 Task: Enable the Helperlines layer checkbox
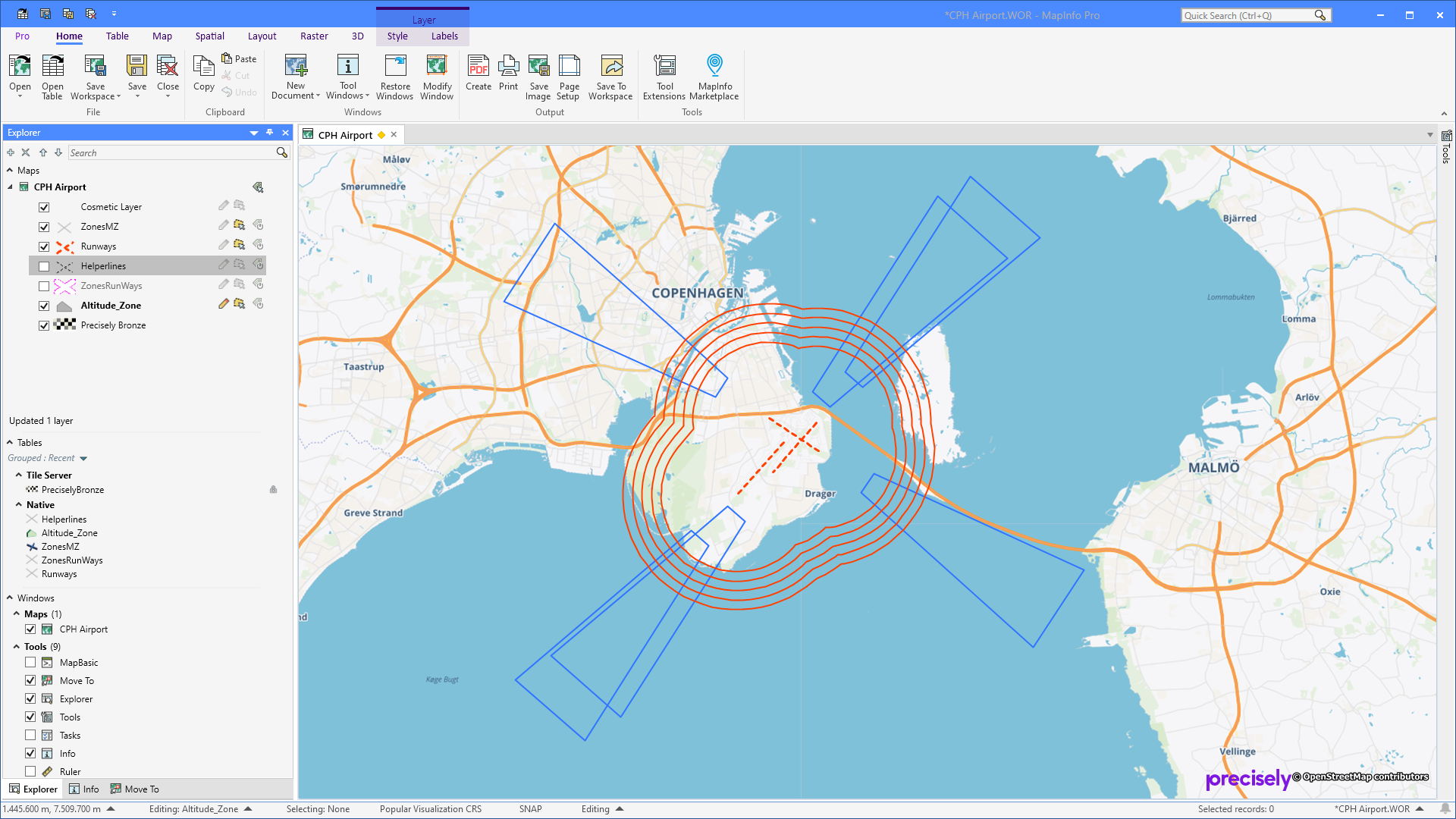[x=44, y=265]
